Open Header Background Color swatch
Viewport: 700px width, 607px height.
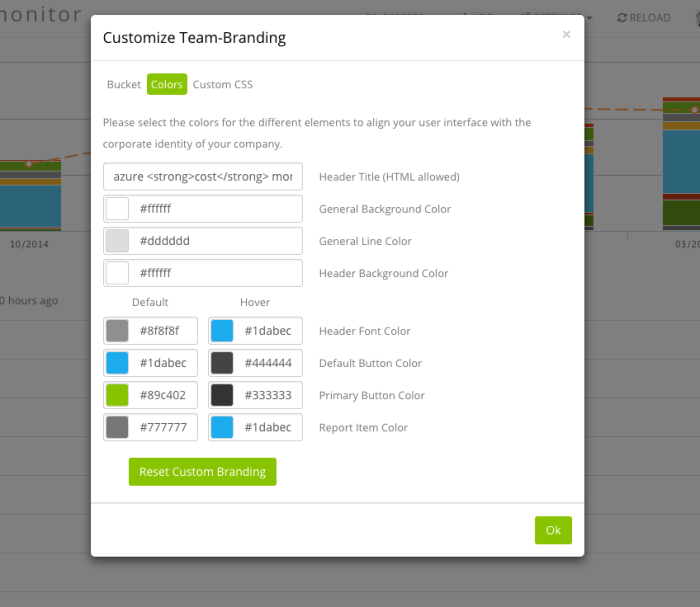(x=117, y=273)
